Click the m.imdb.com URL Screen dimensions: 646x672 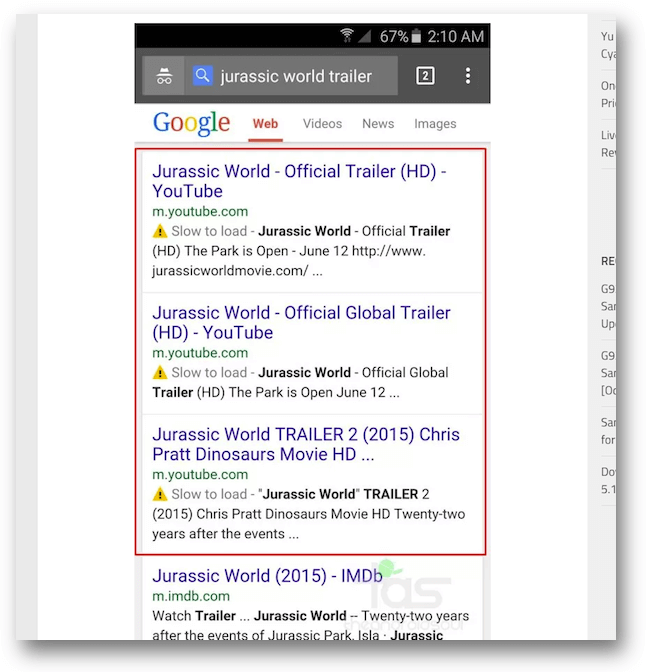191,596
